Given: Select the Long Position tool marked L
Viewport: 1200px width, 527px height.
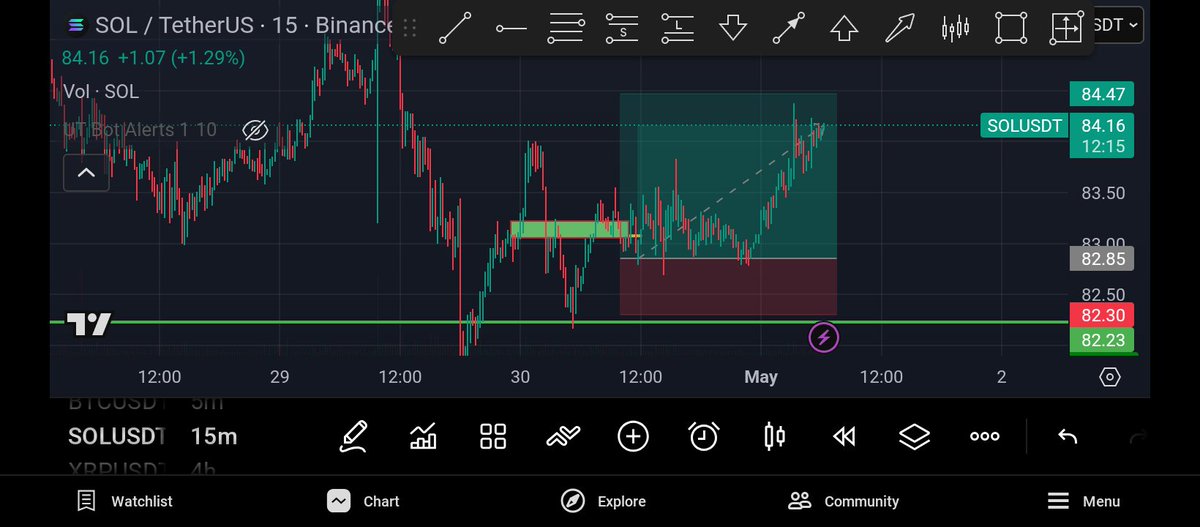Looking at the screenshot, I should coord(678,28).
